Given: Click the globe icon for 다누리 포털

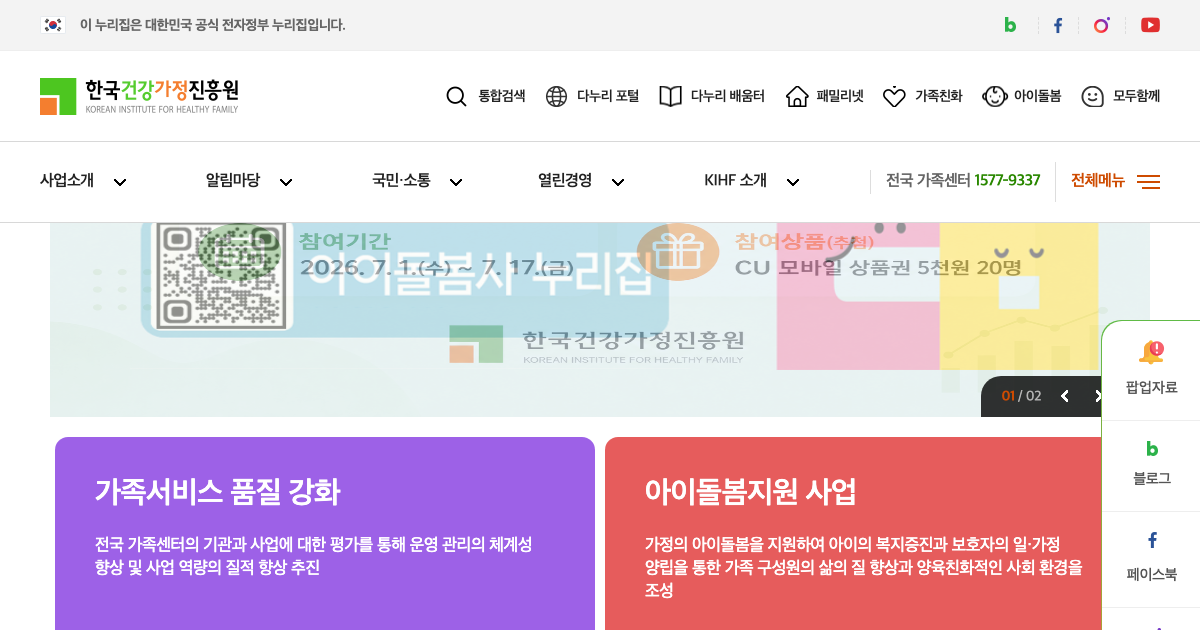Looking at the screenshot, I should (x=556, y=96).
